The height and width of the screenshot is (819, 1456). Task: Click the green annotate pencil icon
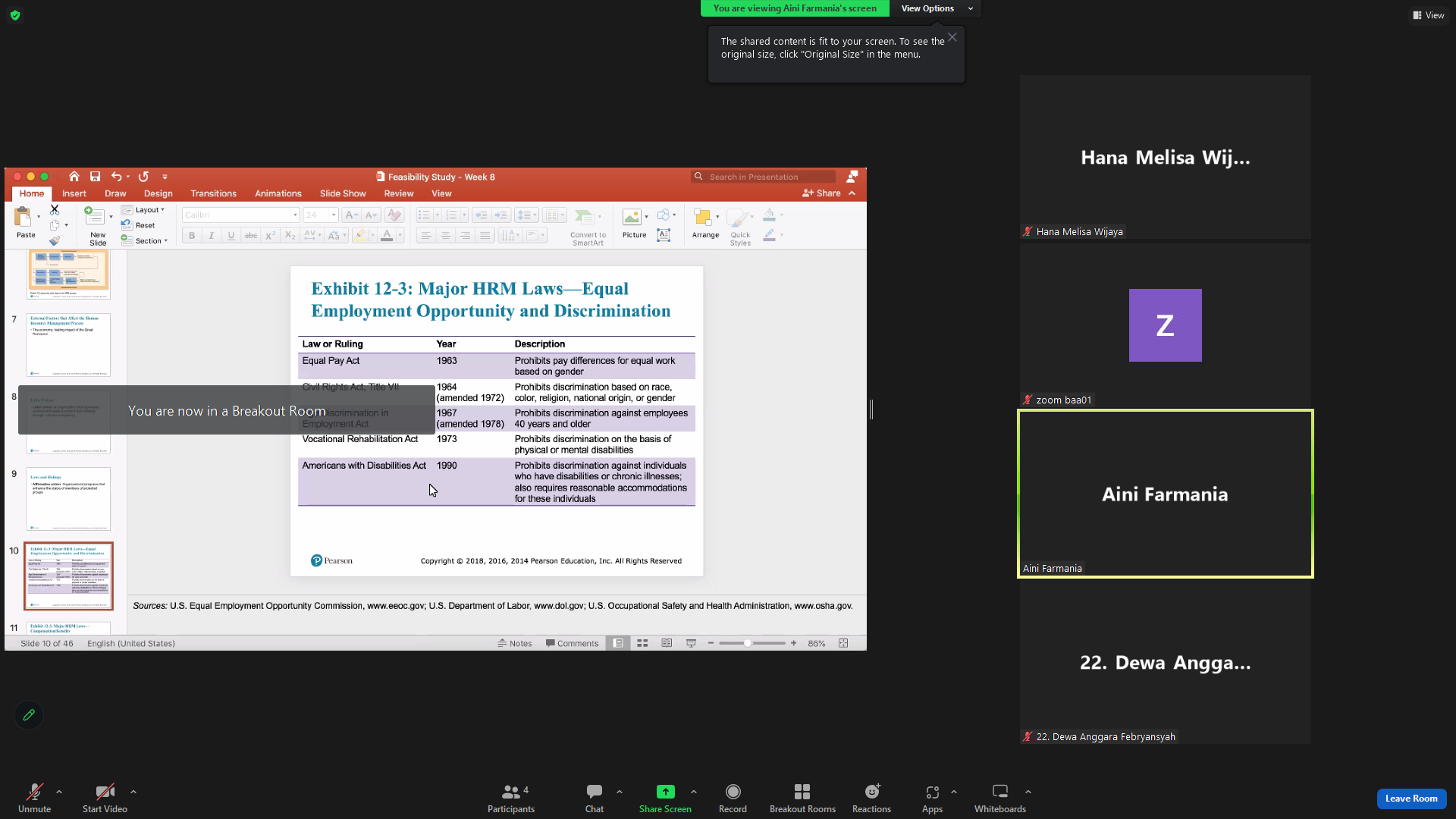click(29, 714)
